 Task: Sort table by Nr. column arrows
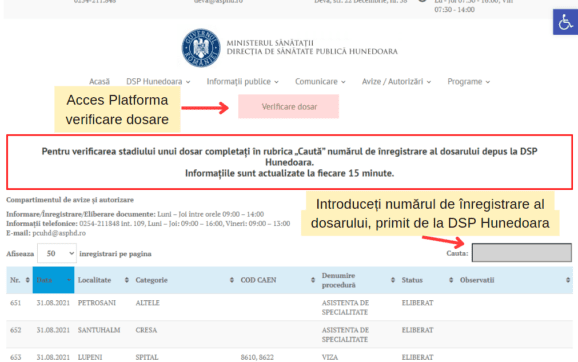click(27, 280)
